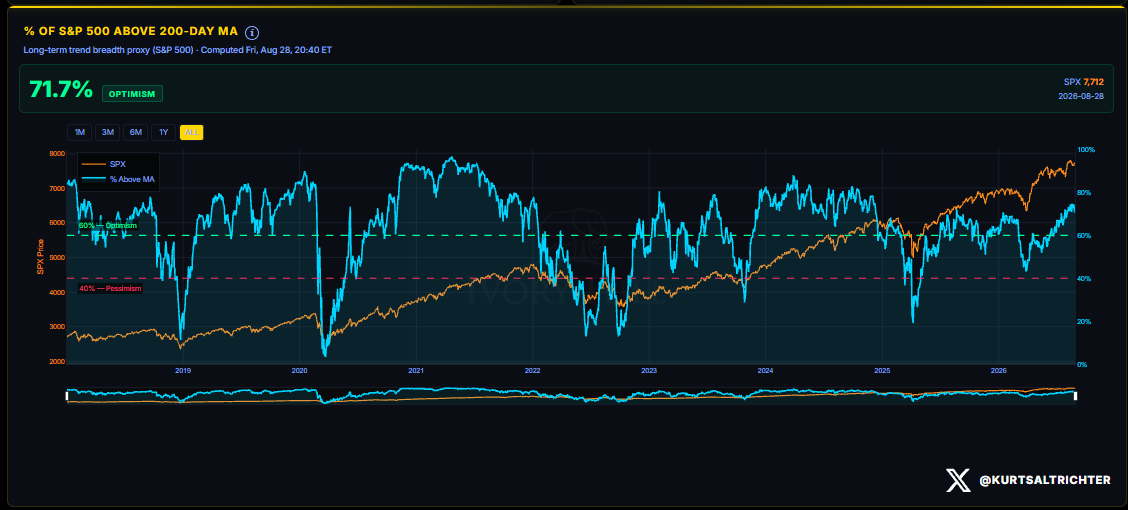Open the info icon beside chart title
The width and height of the screenshot is (1128, 510).
(252, 32)
